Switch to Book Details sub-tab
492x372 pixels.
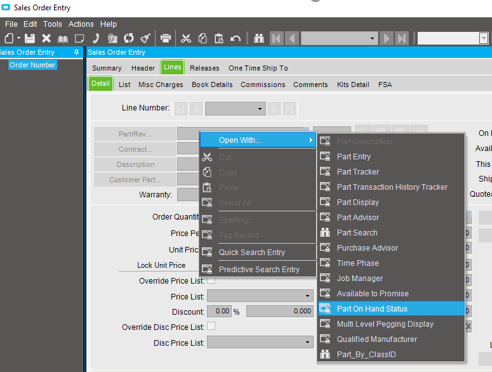point(212,85)
